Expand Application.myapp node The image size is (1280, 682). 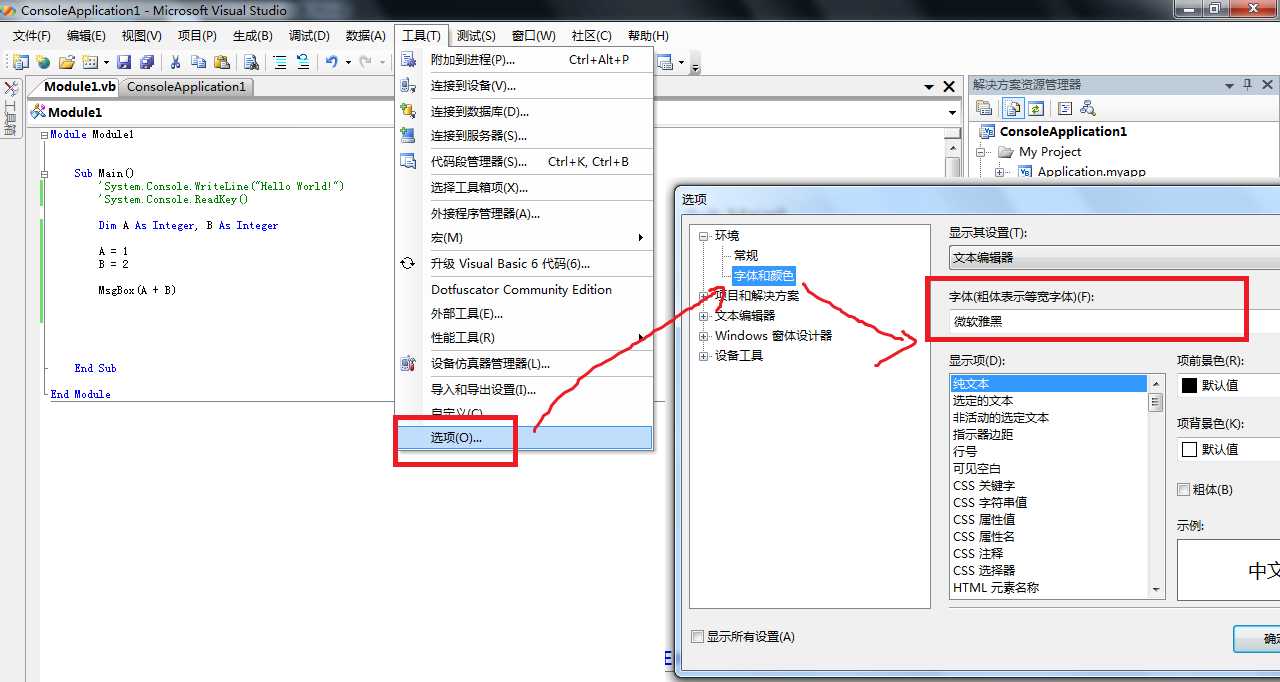click(1000, 172)
